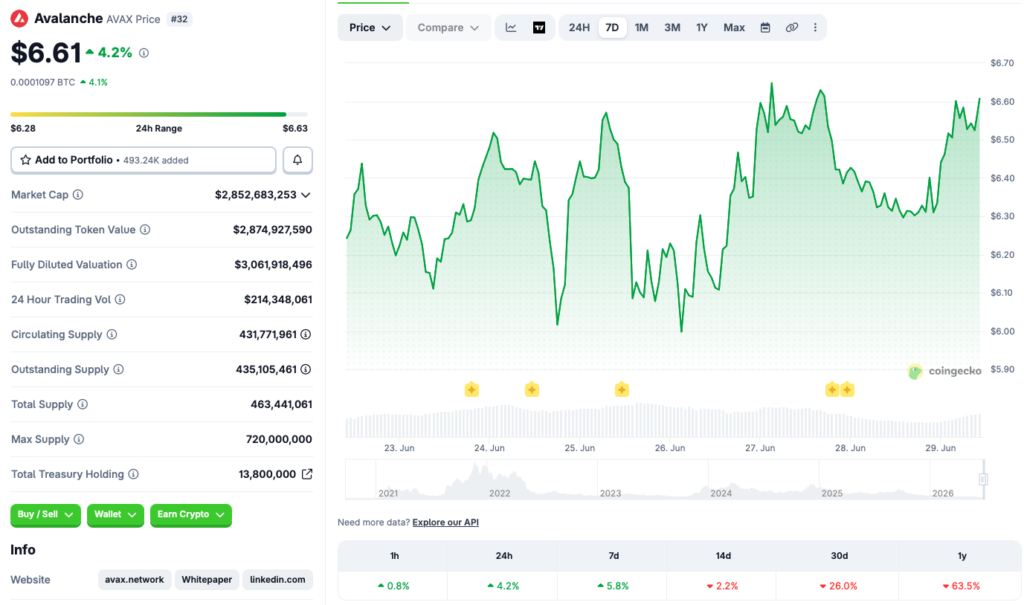Open info icon after 435,105,461 value

point(306,370)
